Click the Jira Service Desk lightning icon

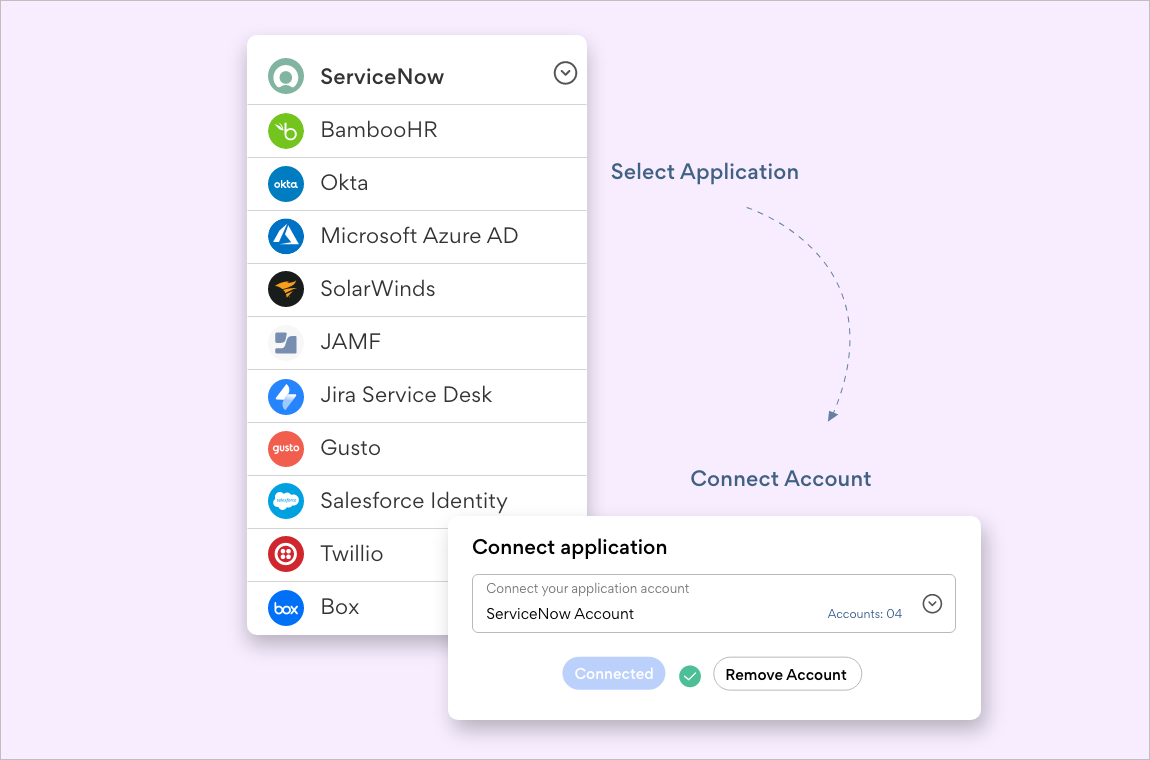(286, 397)
